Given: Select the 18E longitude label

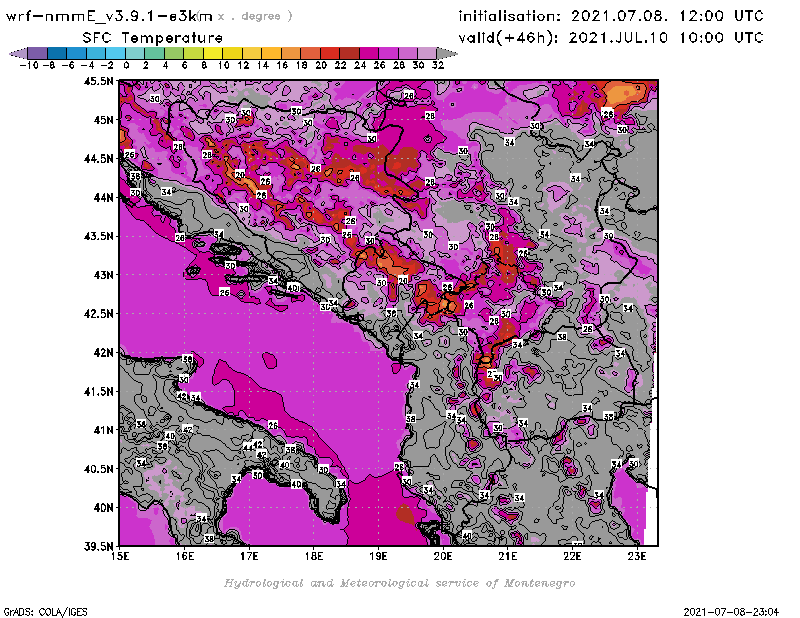Looking at the screenshot, I should 314,556.
